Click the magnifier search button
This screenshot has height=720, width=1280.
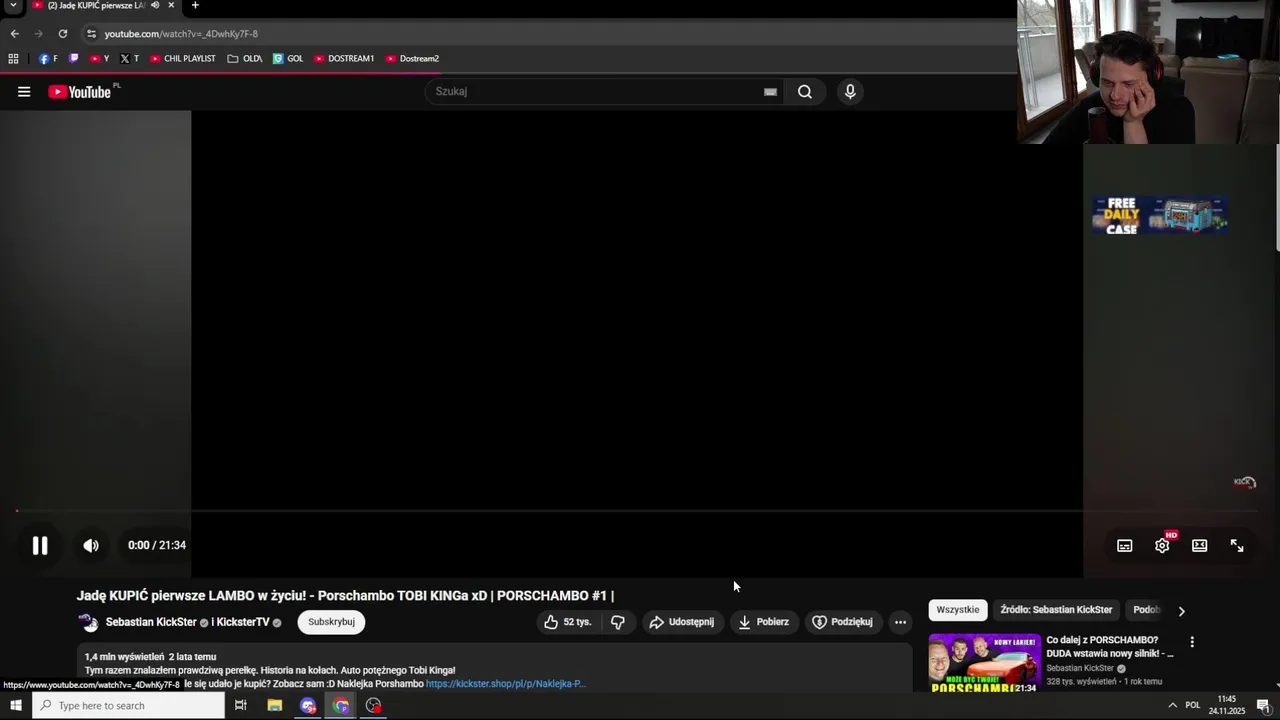805,92
